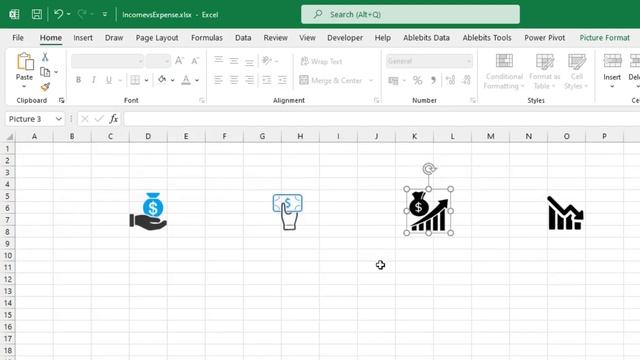Click Increase Font Size icon

tap(179, 61)
